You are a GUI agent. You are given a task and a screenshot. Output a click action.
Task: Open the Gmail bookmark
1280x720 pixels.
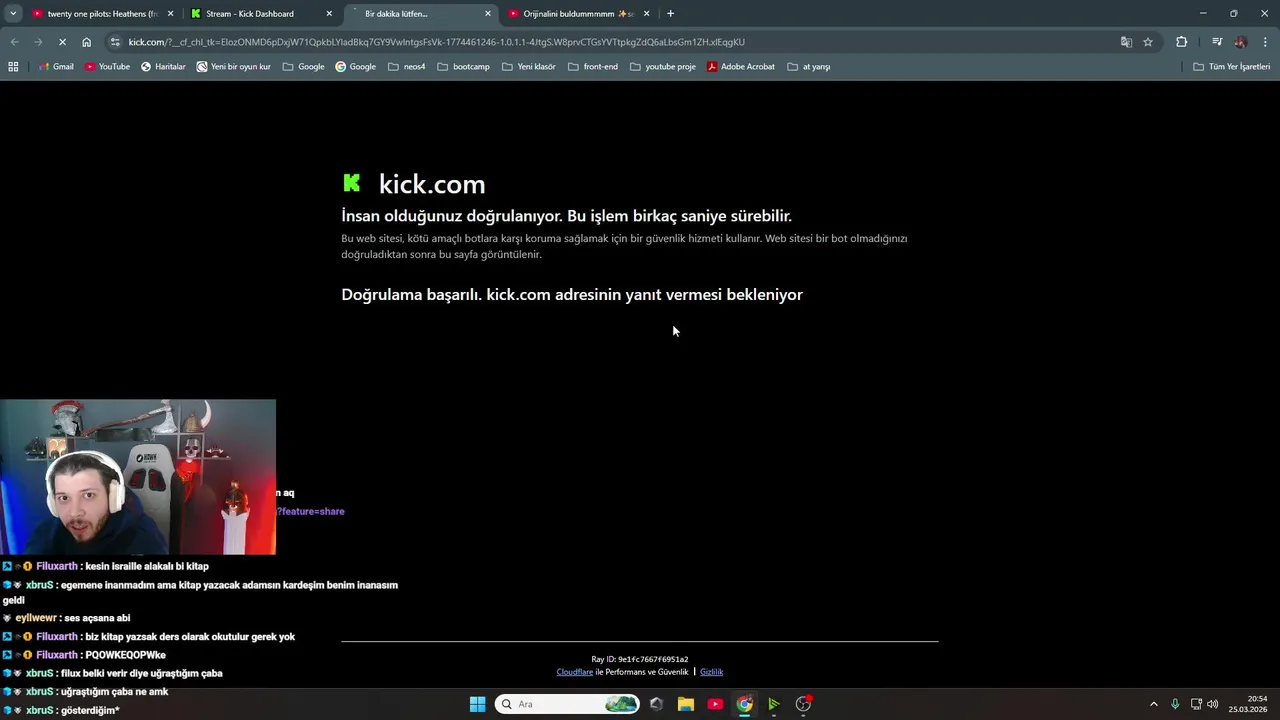tap(56, 67)
